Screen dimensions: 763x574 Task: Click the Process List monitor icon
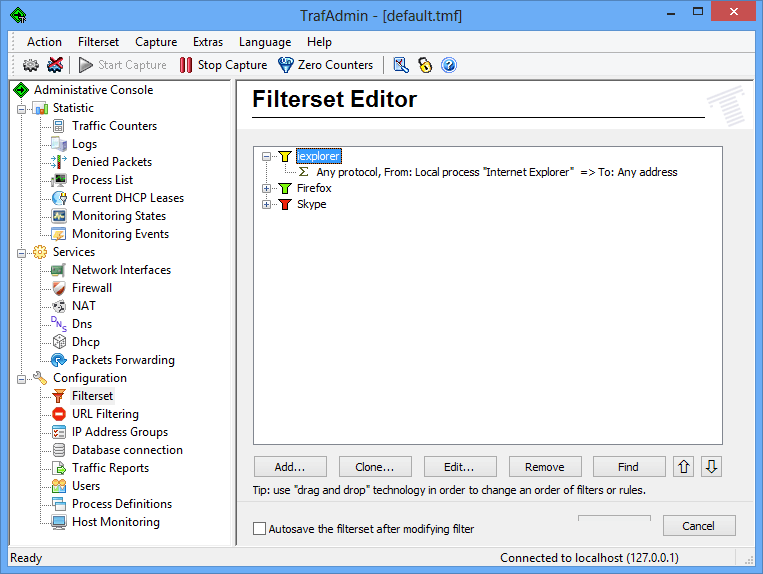coord(59,180)
